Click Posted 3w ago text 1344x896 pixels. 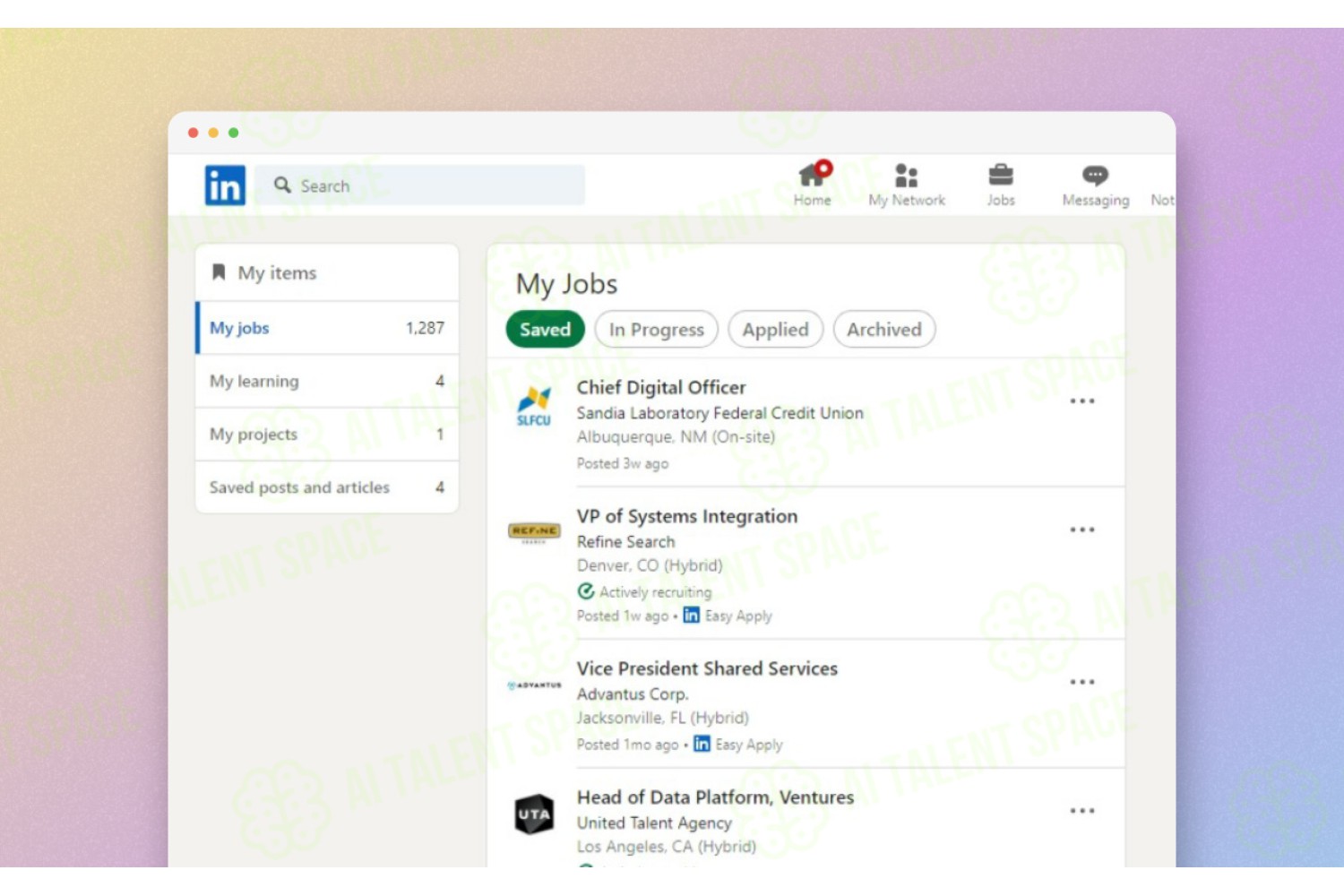(623, 463)
